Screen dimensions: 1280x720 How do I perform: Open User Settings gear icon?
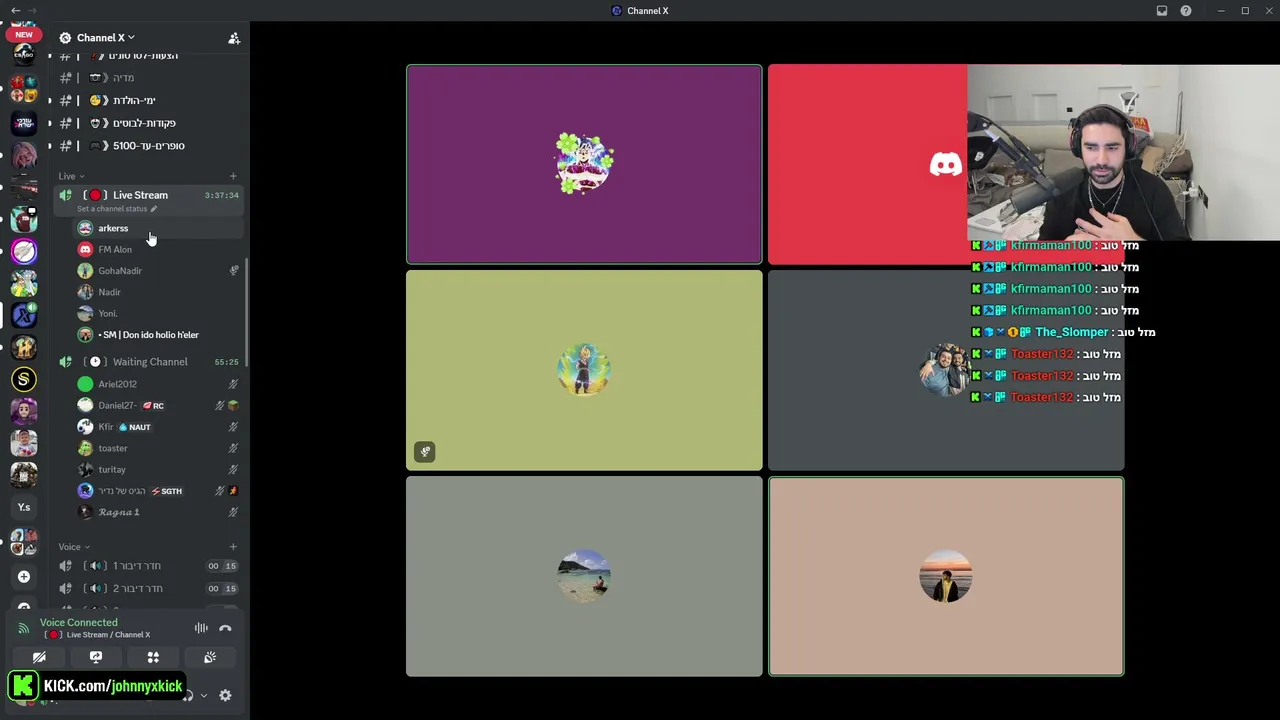click(225, 695)
